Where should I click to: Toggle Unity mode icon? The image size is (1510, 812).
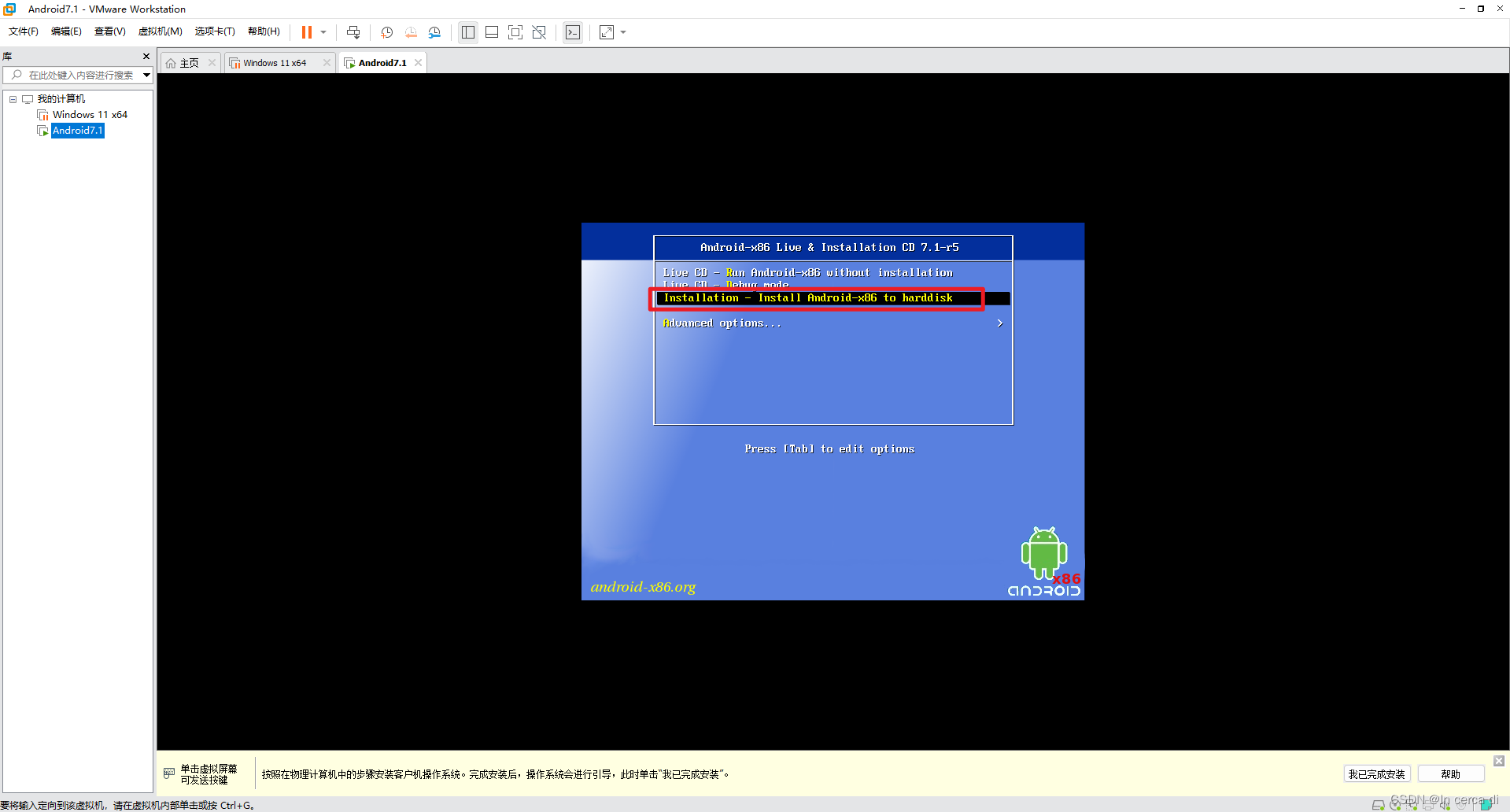(x=539, y=32)
